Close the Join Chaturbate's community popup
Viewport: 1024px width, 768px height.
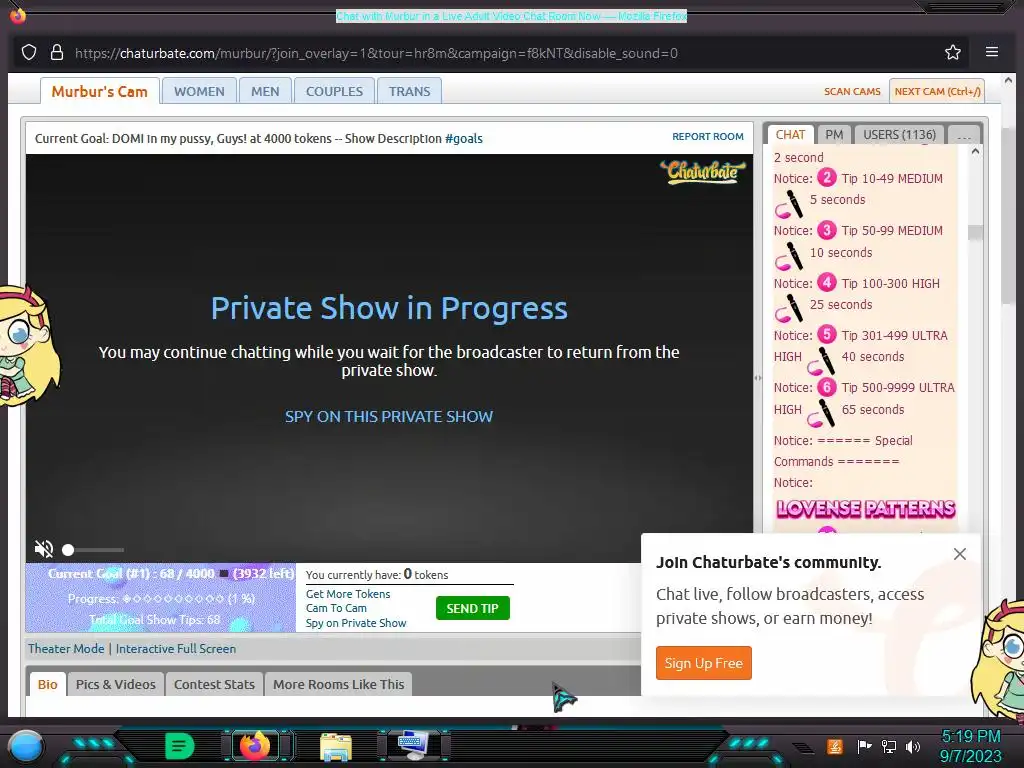point(959,554)
